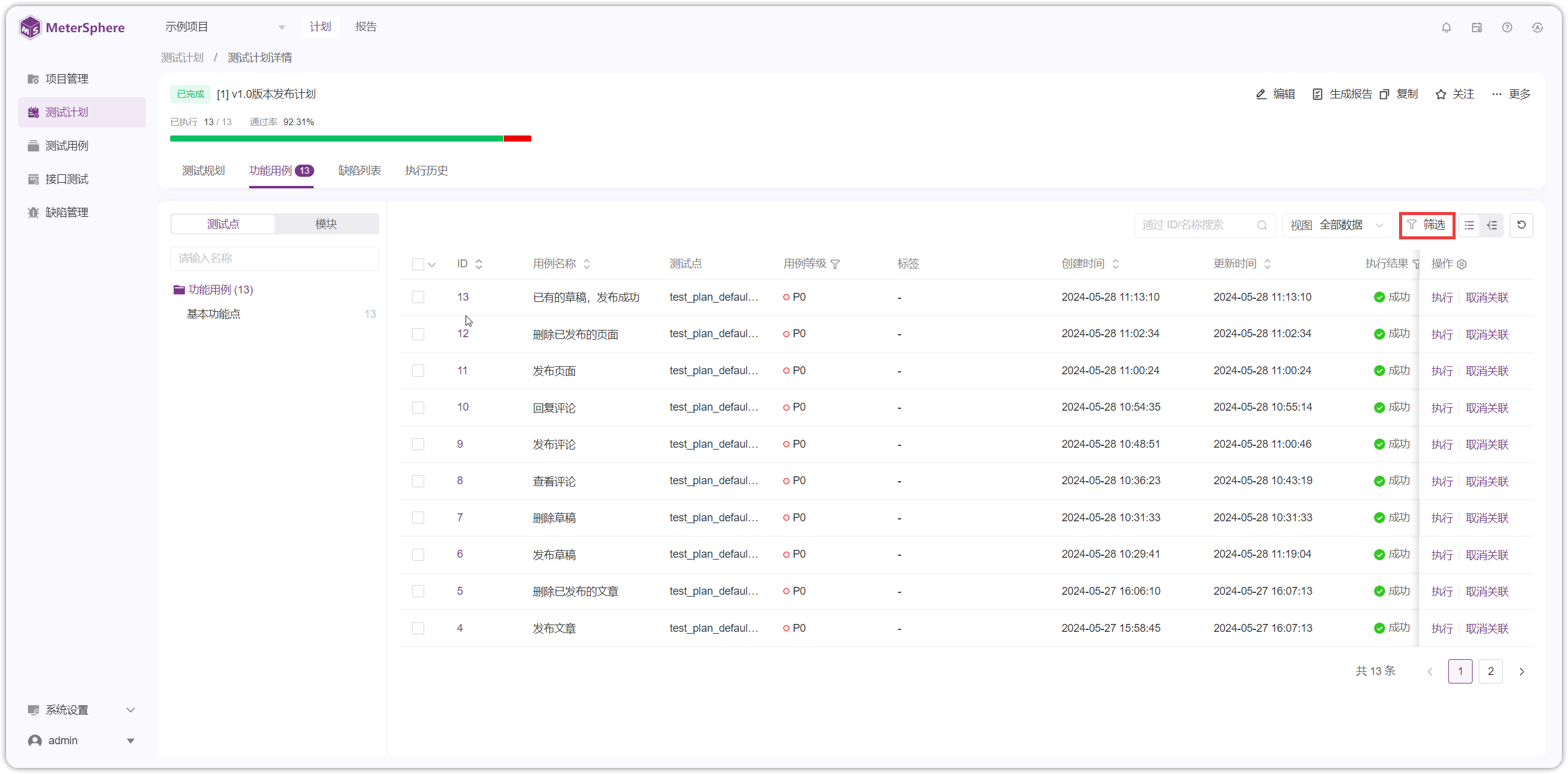1568x774 pixels.
Task: Click the pass-rate progress bar
Action: (351, 139)
